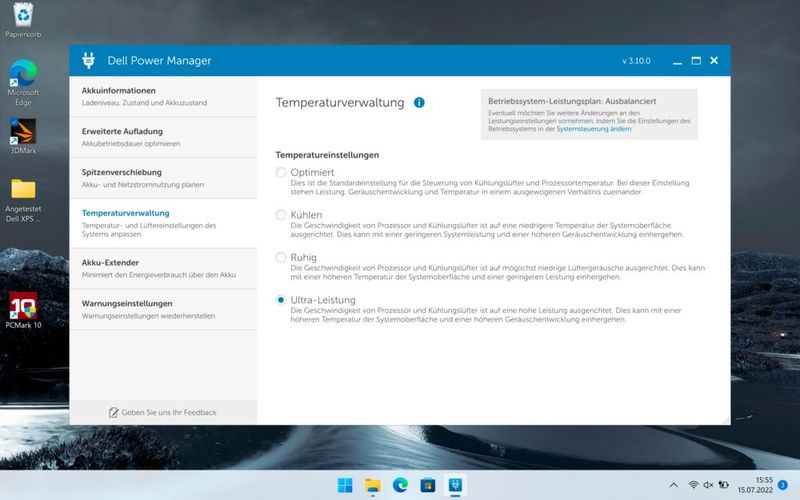This screenshot has width=800, height=500.
Task: Show hidden tray icons chevron
Action: click(673, 485)
